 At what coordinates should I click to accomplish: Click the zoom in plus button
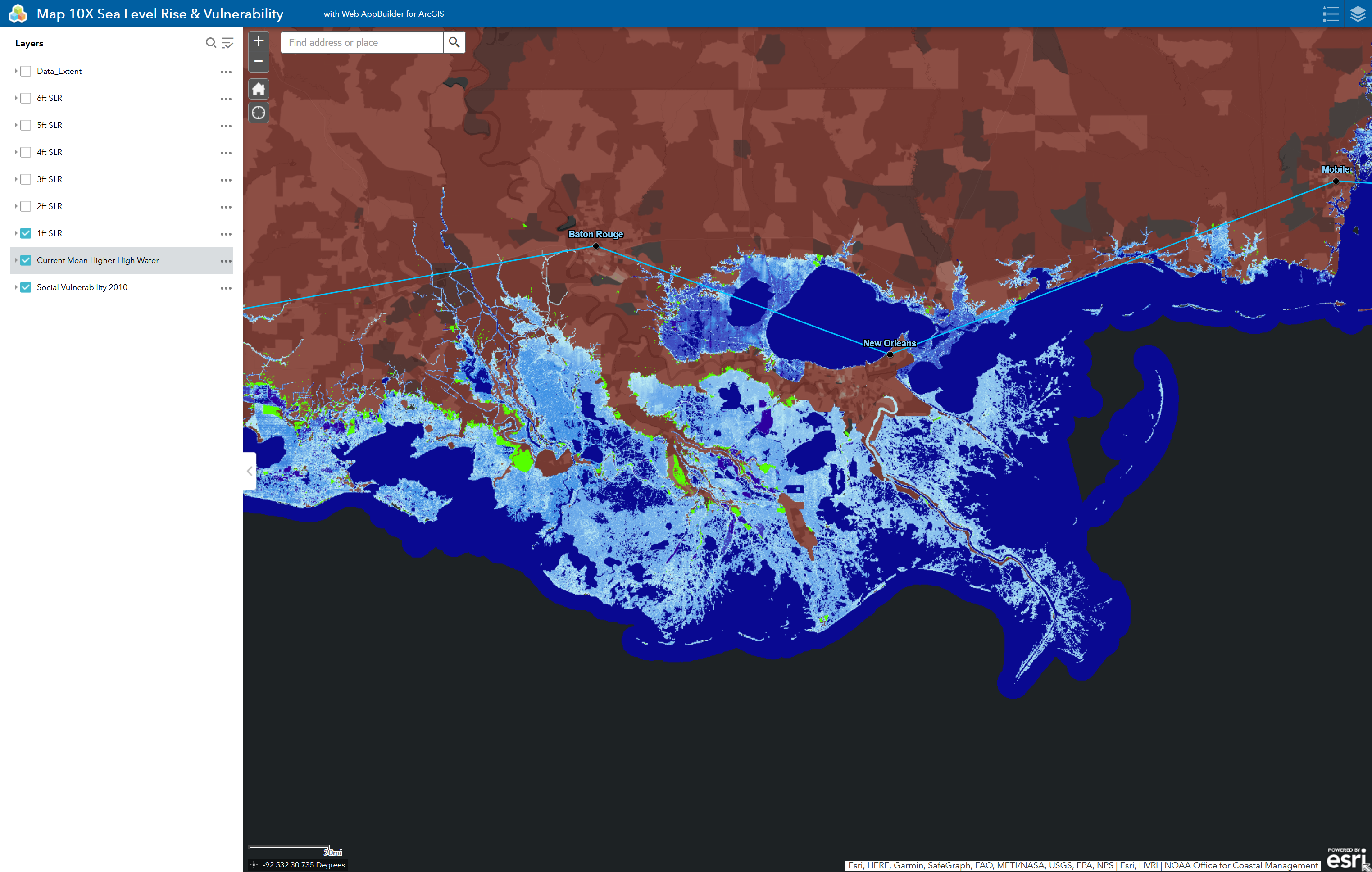tap(259, 41)
